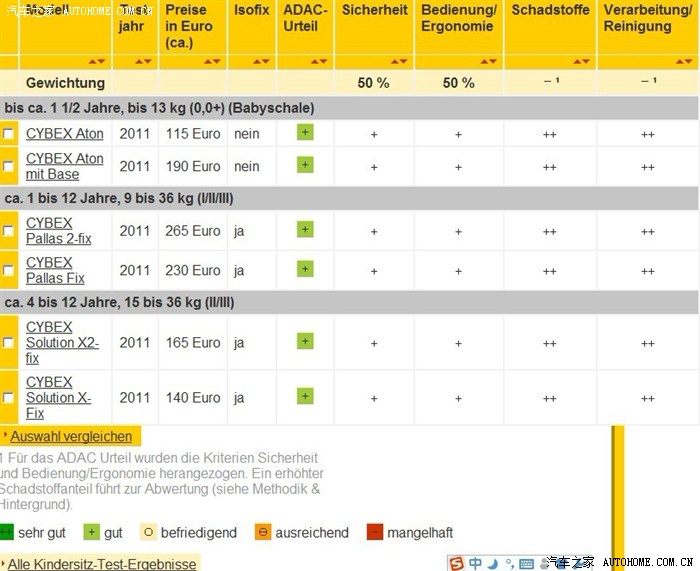Sort by the Sicherheit column arrows
Image resolution: width=700 pixels, height=571 pixels.
399,62
